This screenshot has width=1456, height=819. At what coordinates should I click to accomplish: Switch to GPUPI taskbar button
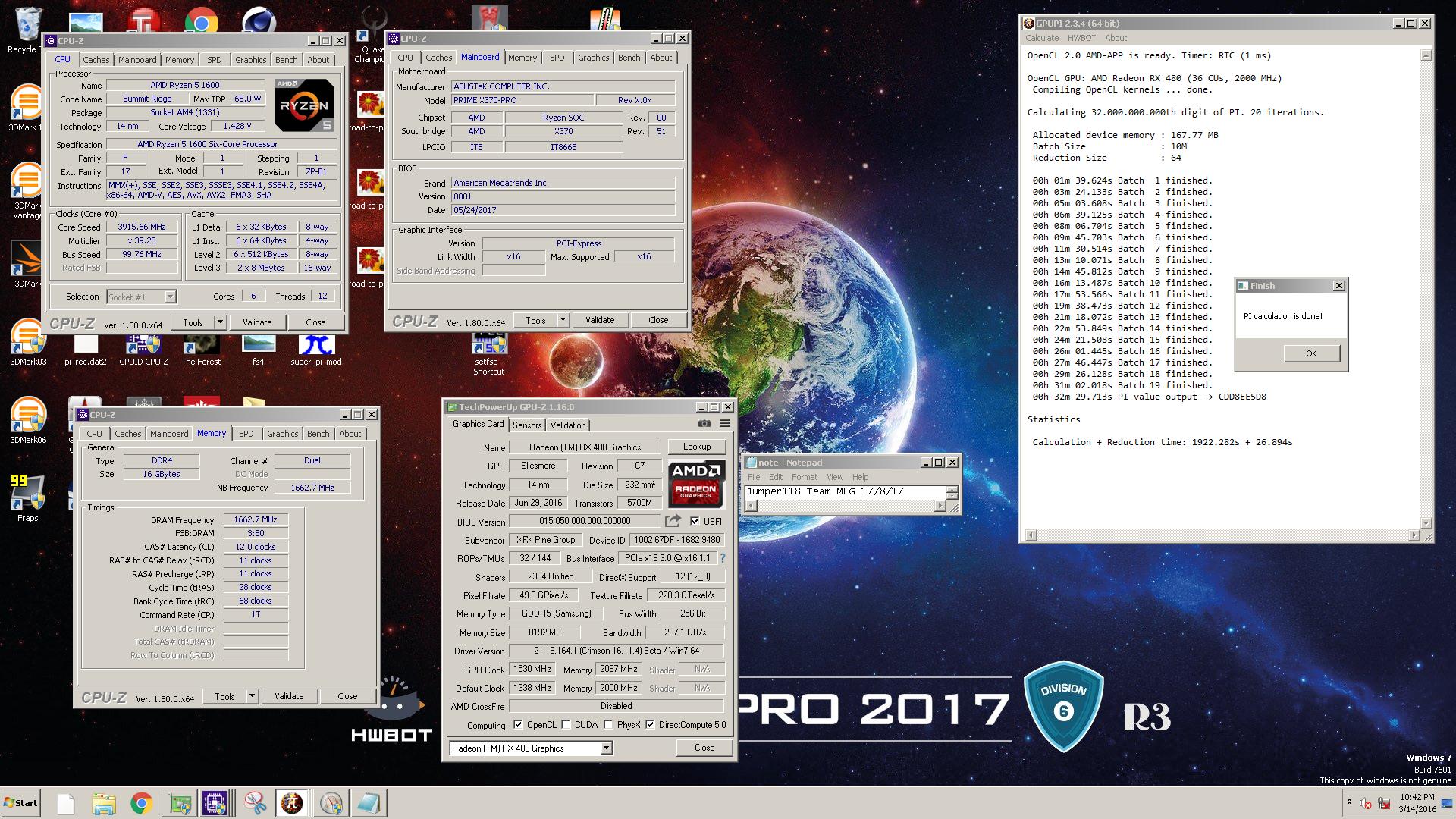(292, 803)
